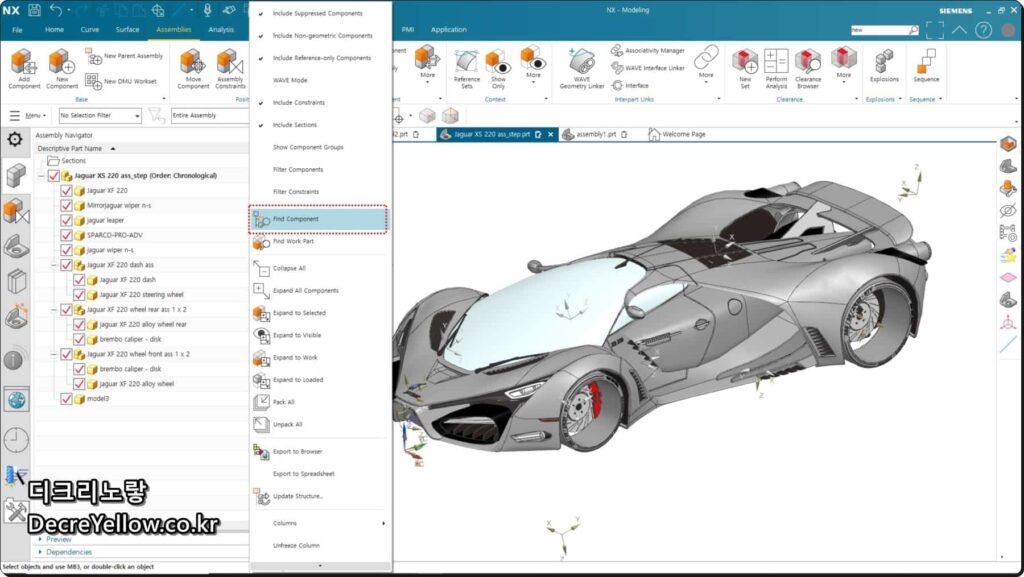The width and height of the screenshot is (1024, 577).
Task: Click the full screen toggle icon
Action: click(935, 30)
